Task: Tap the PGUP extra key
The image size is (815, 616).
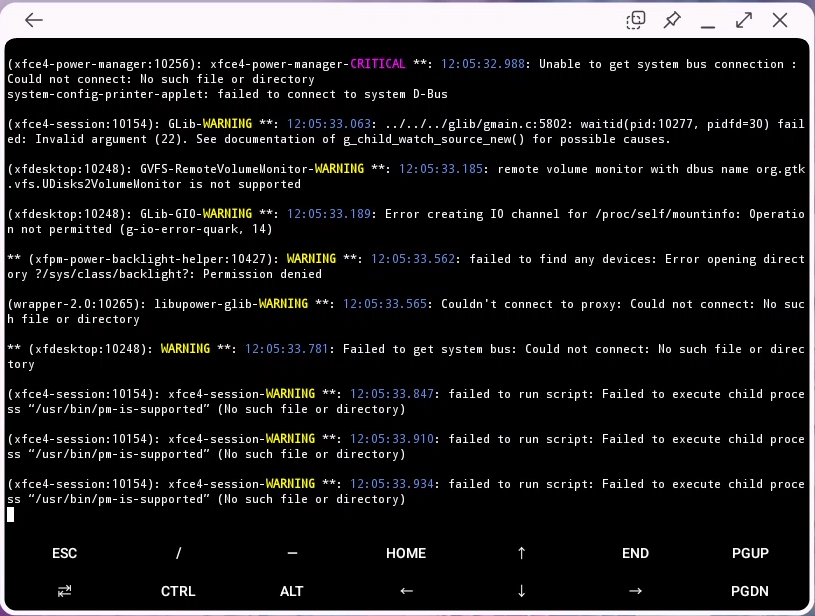Action: pyautogui.click(x=750, y=553)
